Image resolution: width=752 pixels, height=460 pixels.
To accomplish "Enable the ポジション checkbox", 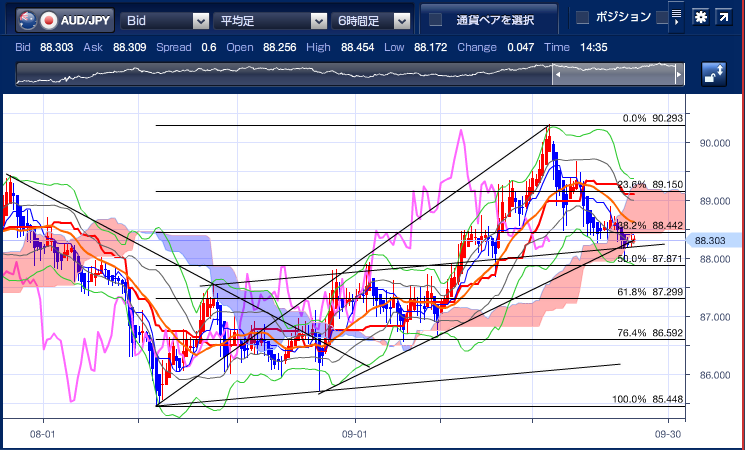I will [x=582, y=18].
